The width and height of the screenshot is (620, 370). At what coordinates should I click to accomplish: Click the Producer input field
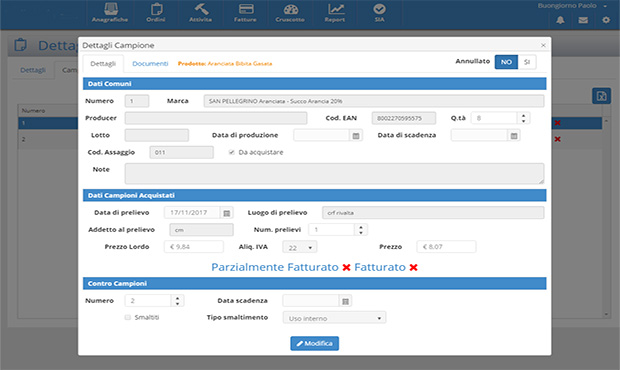[216, 118]
